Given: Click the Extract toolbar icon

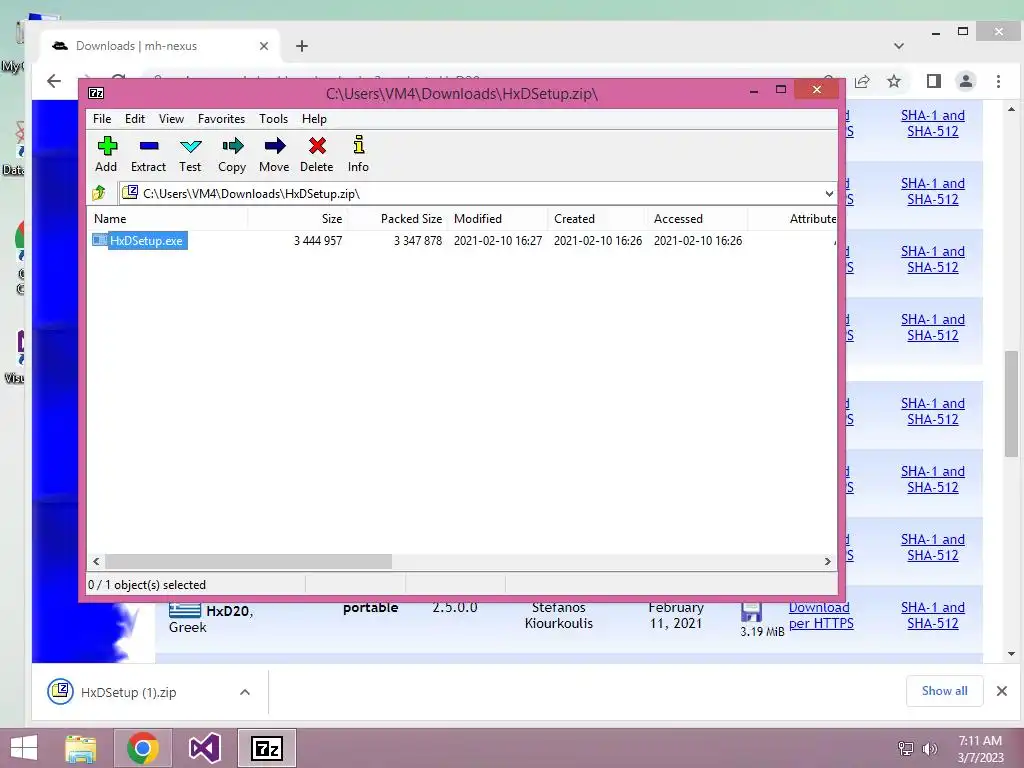Looking at the screenshot, I should (149, 146).
